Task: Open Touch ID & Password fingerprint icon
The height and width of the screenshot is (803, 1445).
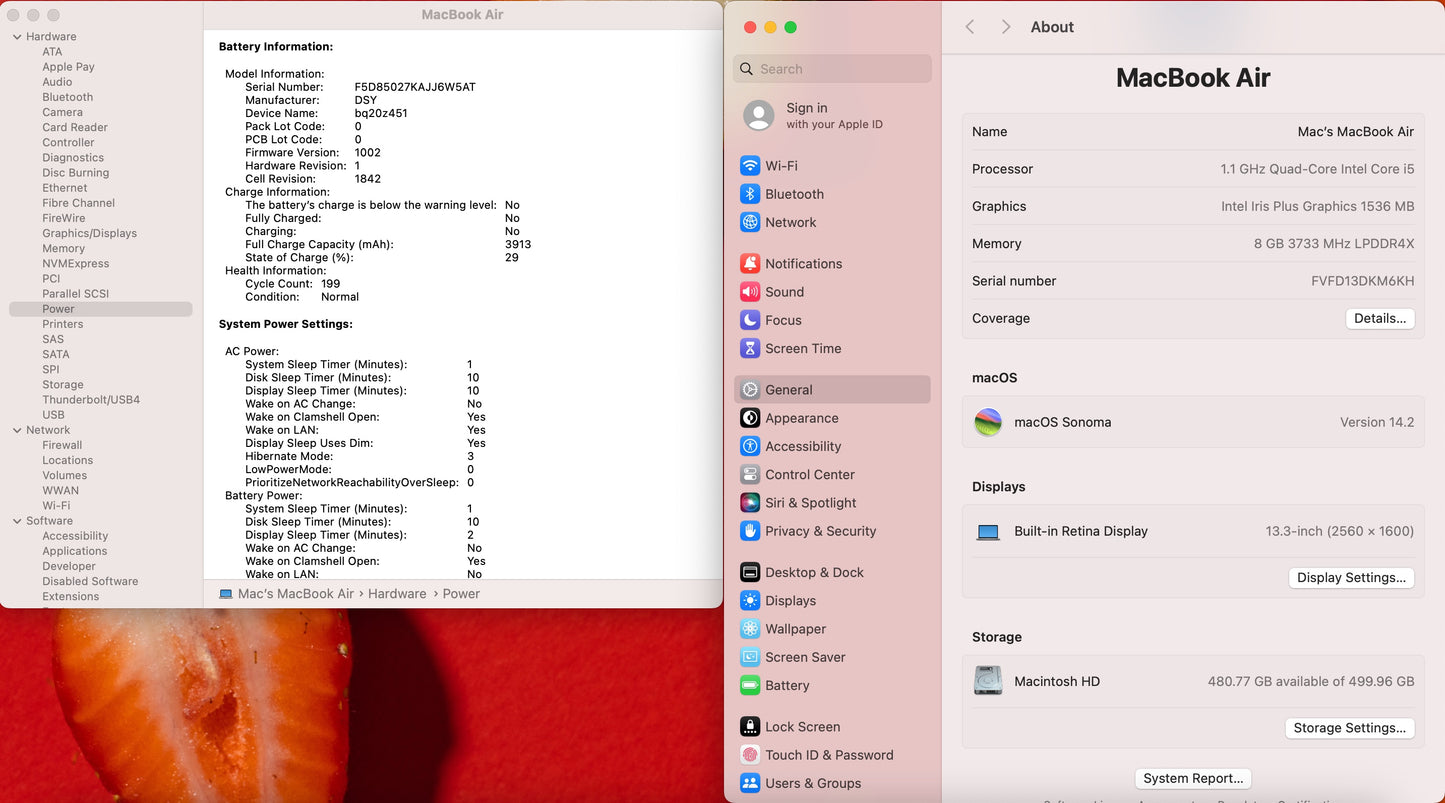Action: [750, 755]
